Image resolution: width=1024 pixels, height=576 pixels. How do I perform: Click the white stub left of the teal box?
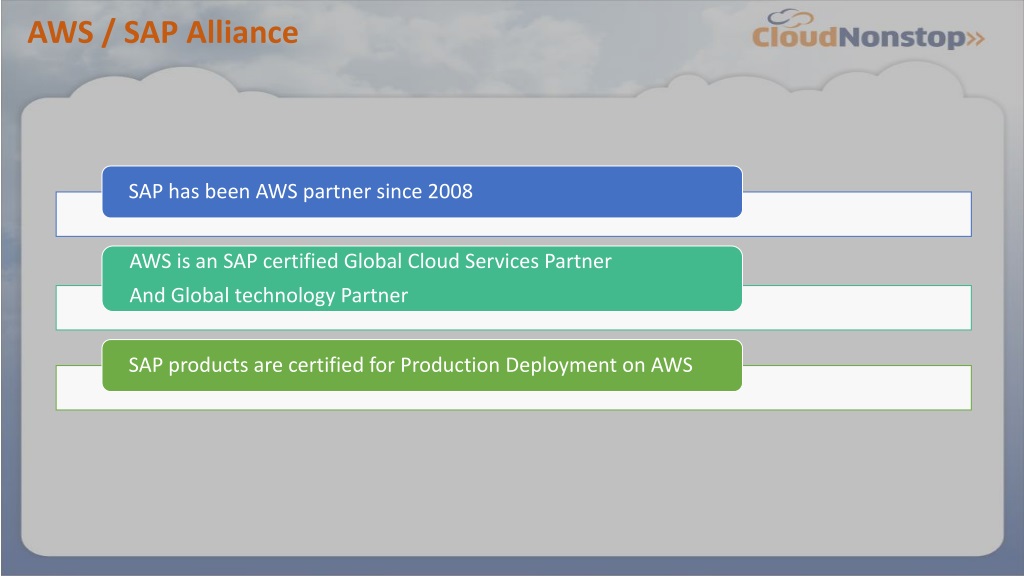click(79, 307)
